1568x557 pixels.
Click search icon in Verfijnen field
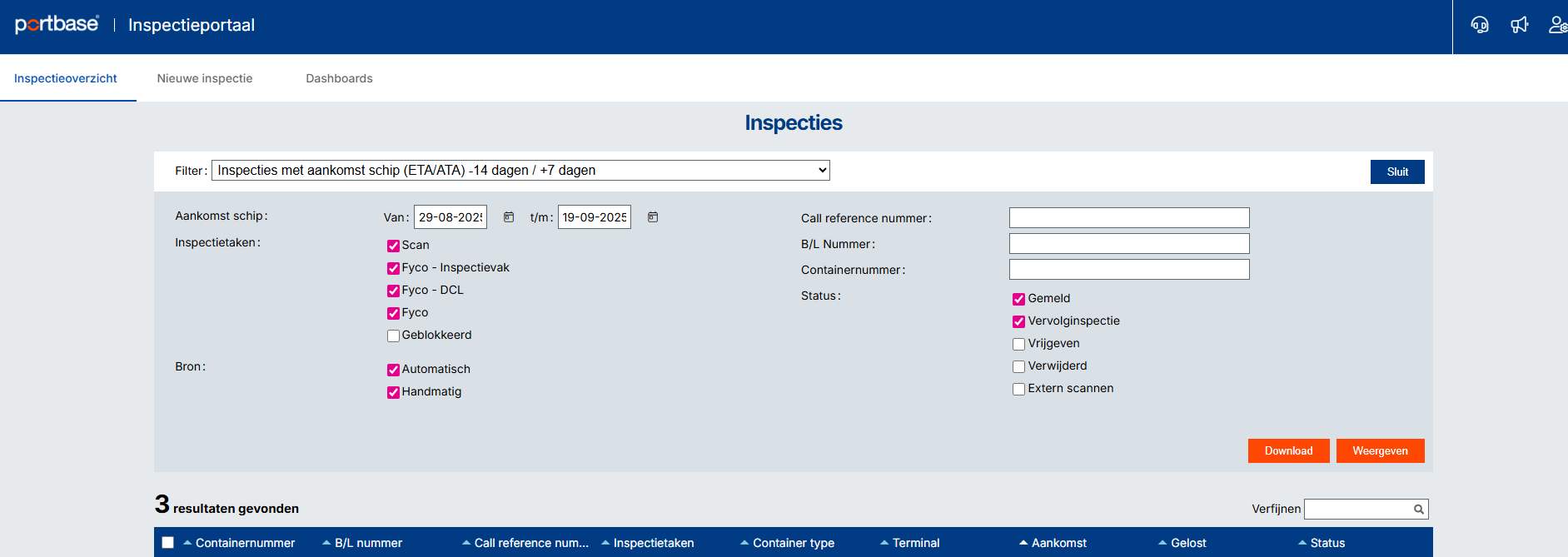pos(1419,510)
